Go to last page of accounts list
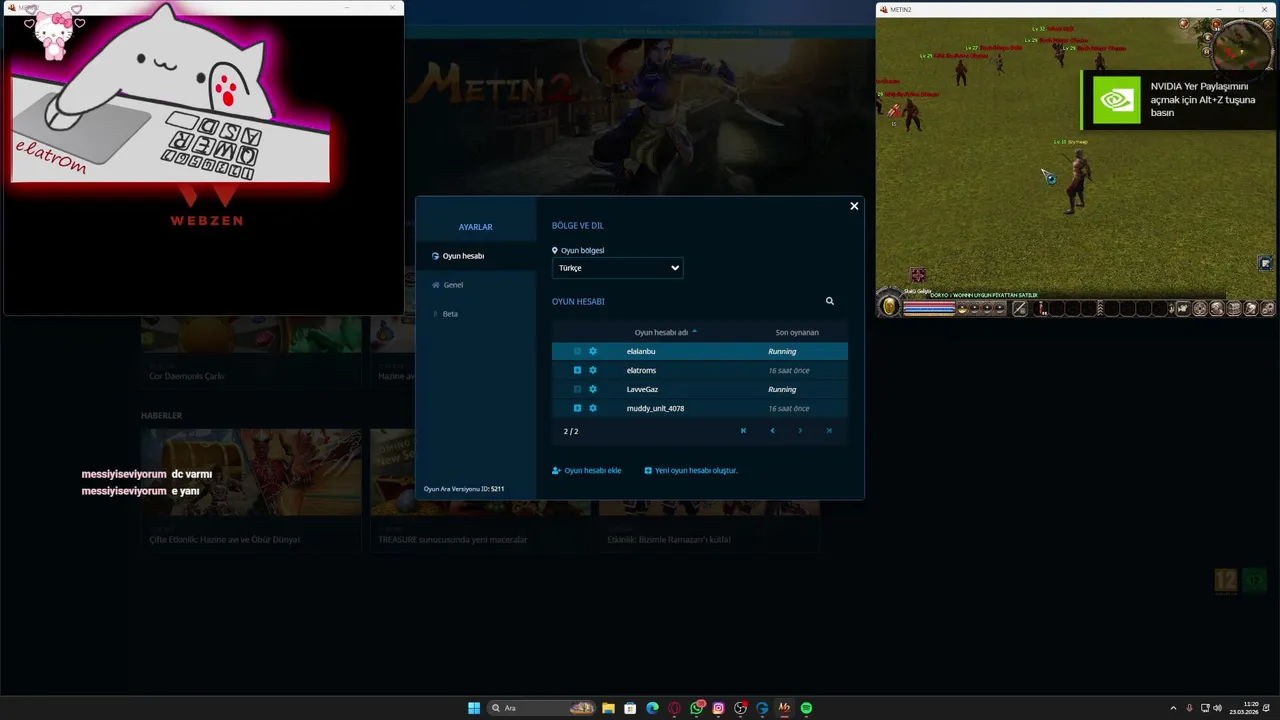Screen dimensions: 1280x720 (829, 431)
